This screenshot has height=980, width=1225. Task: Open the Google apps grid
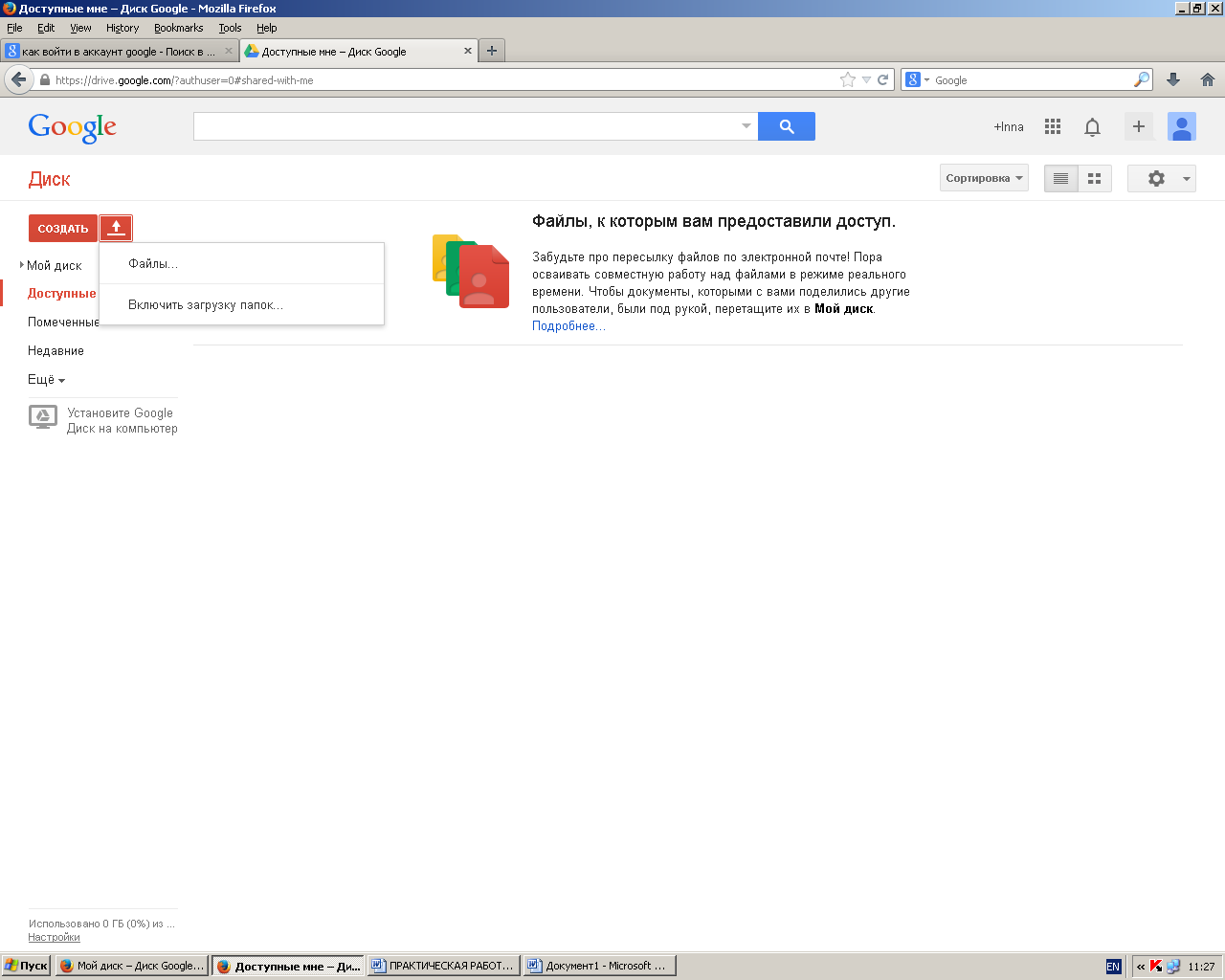[1053, 126]
